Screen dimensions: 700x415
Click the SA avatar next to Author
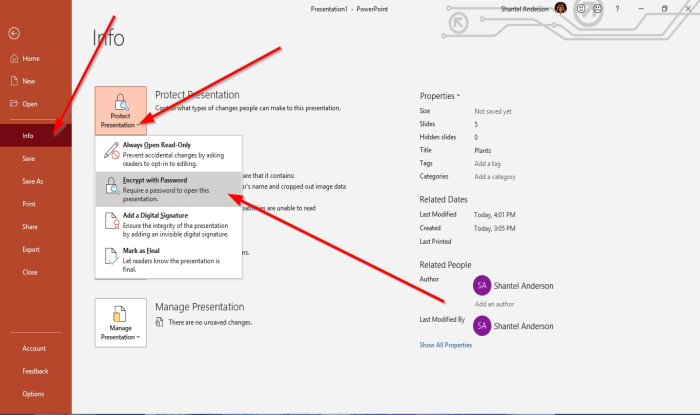click(x=482, y=286)
